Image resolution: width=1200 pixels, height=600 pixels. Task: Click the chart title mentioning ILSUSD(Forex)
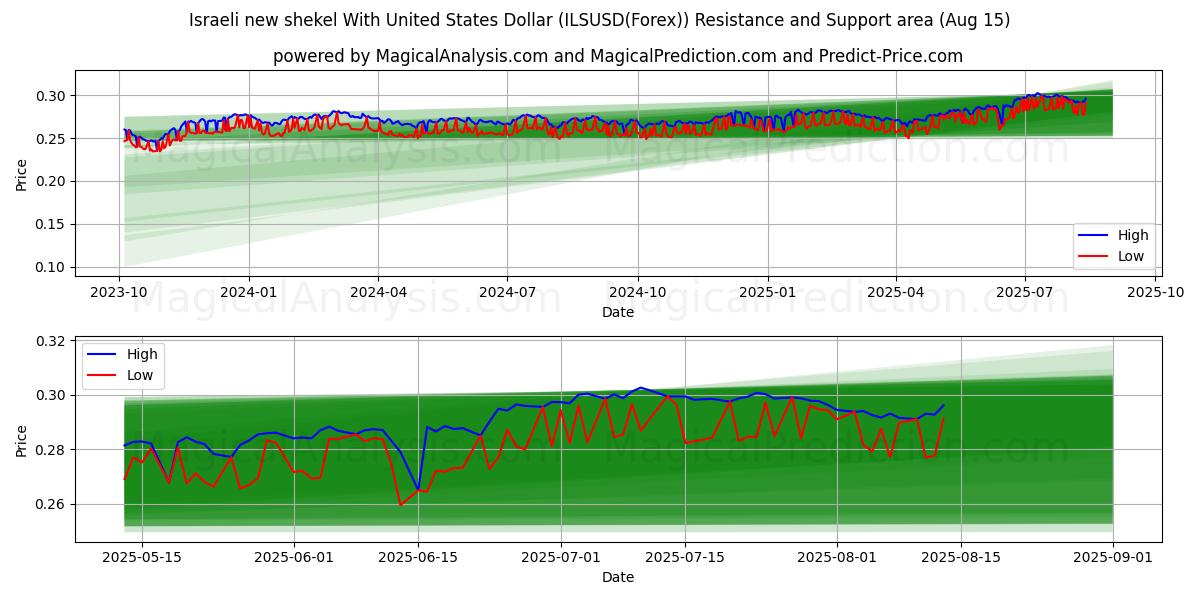coord(599,20)
